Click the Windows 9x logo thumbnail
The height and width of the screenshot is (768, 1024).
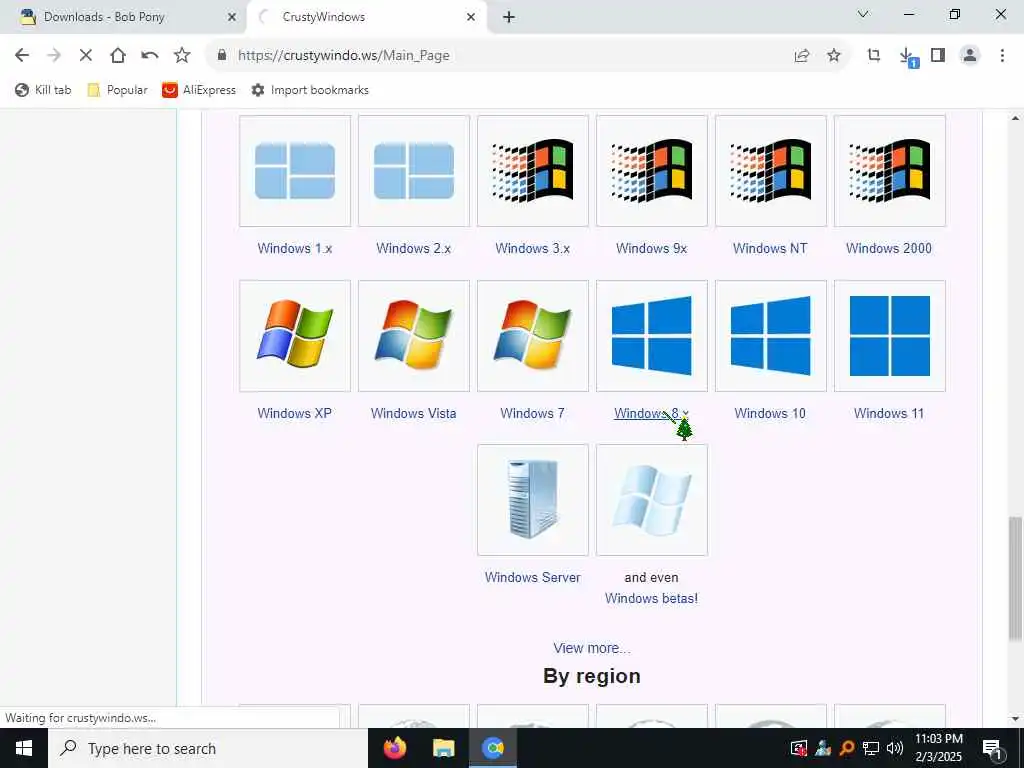652,171
